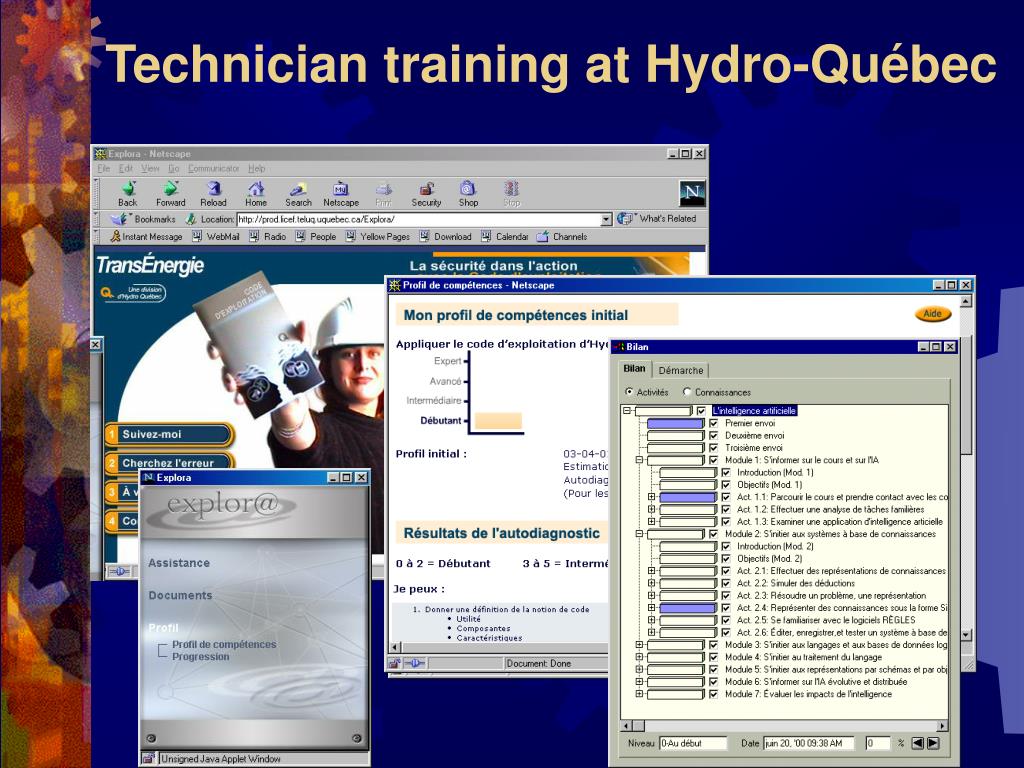The width and height of the screenshot is (1024, 768).
Task: Open Assistance in Explora window
Action: [x=179, y=563]
